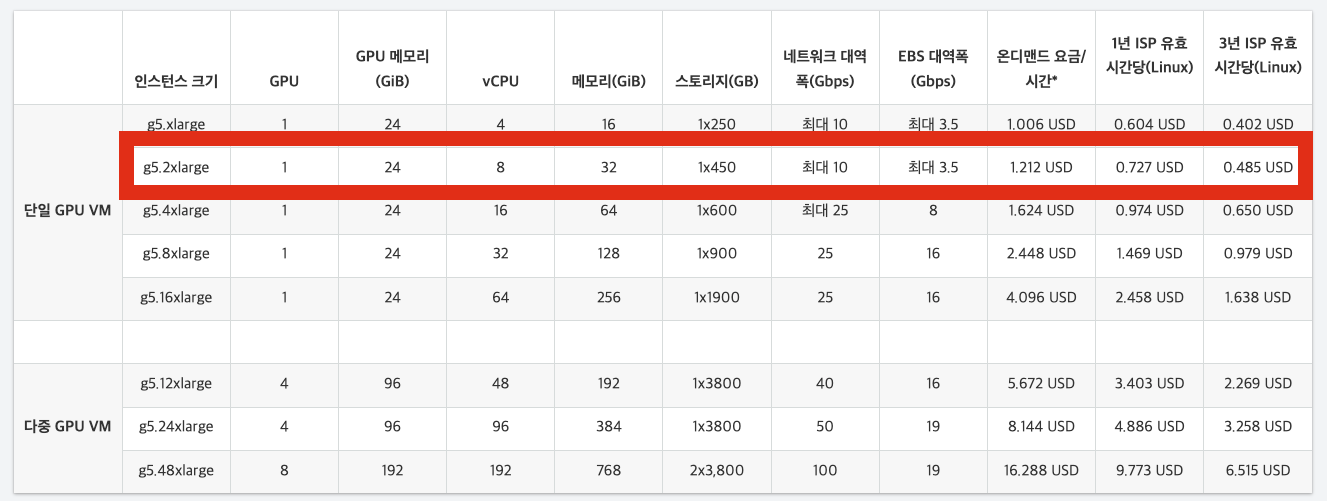Click the 4.096 USD on-demand price
The image size is (1327, 501).
point(1041,297)
